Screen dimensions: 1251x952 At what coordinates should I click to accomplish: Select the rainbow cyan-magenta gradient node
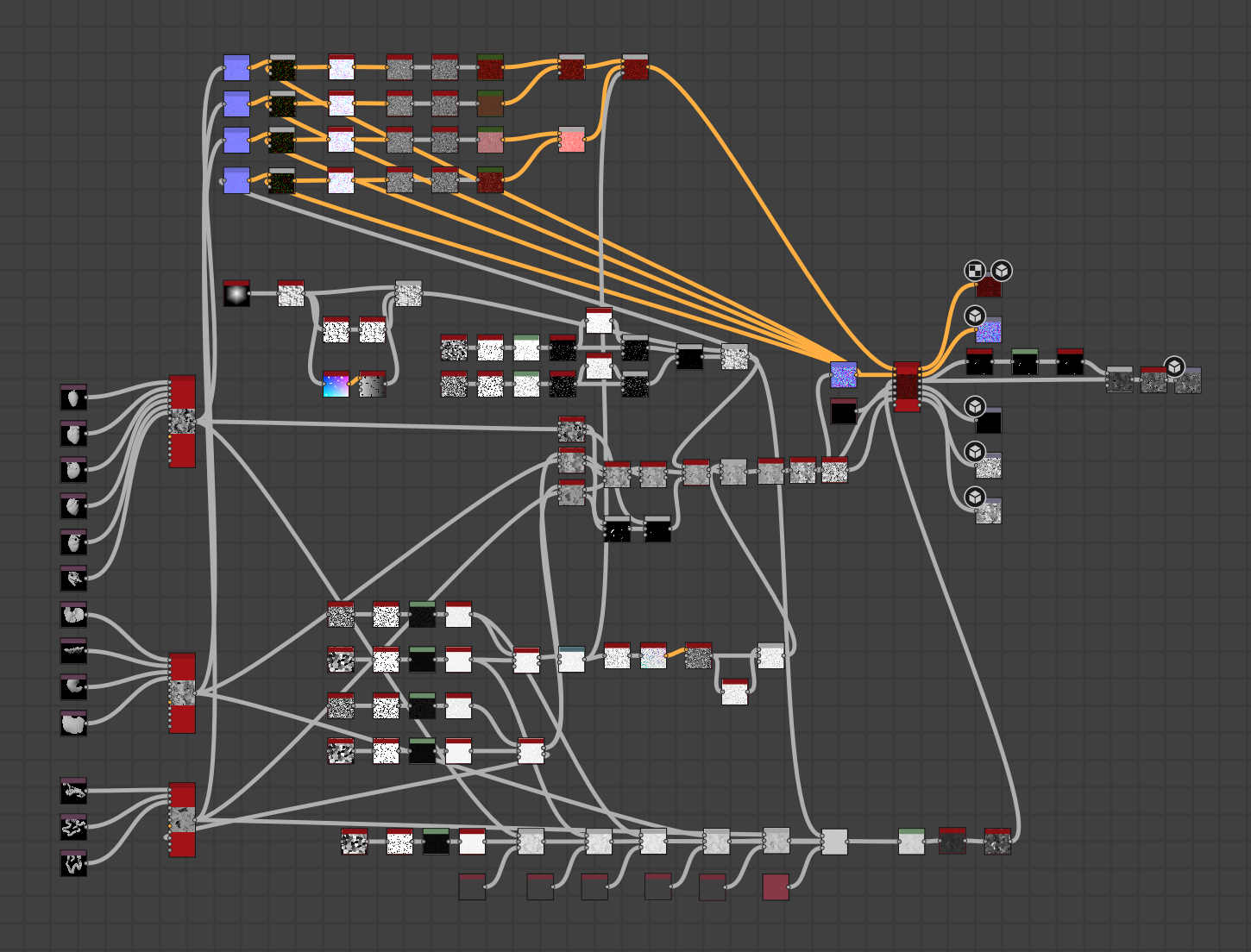click(336, 384)
